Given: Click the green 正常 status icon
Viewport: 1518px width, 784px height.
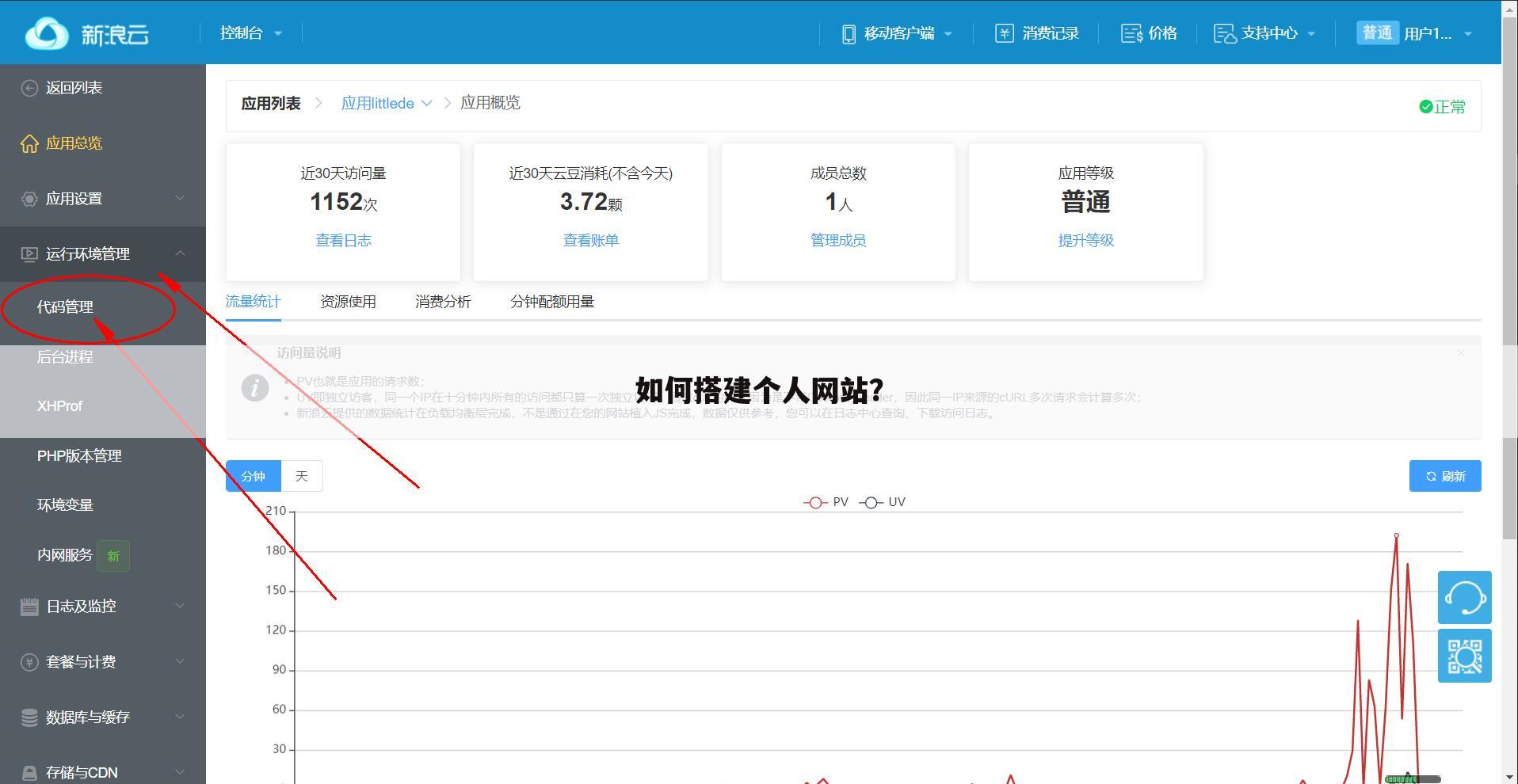Looking at the screenshot, I should coord(1425,107).
